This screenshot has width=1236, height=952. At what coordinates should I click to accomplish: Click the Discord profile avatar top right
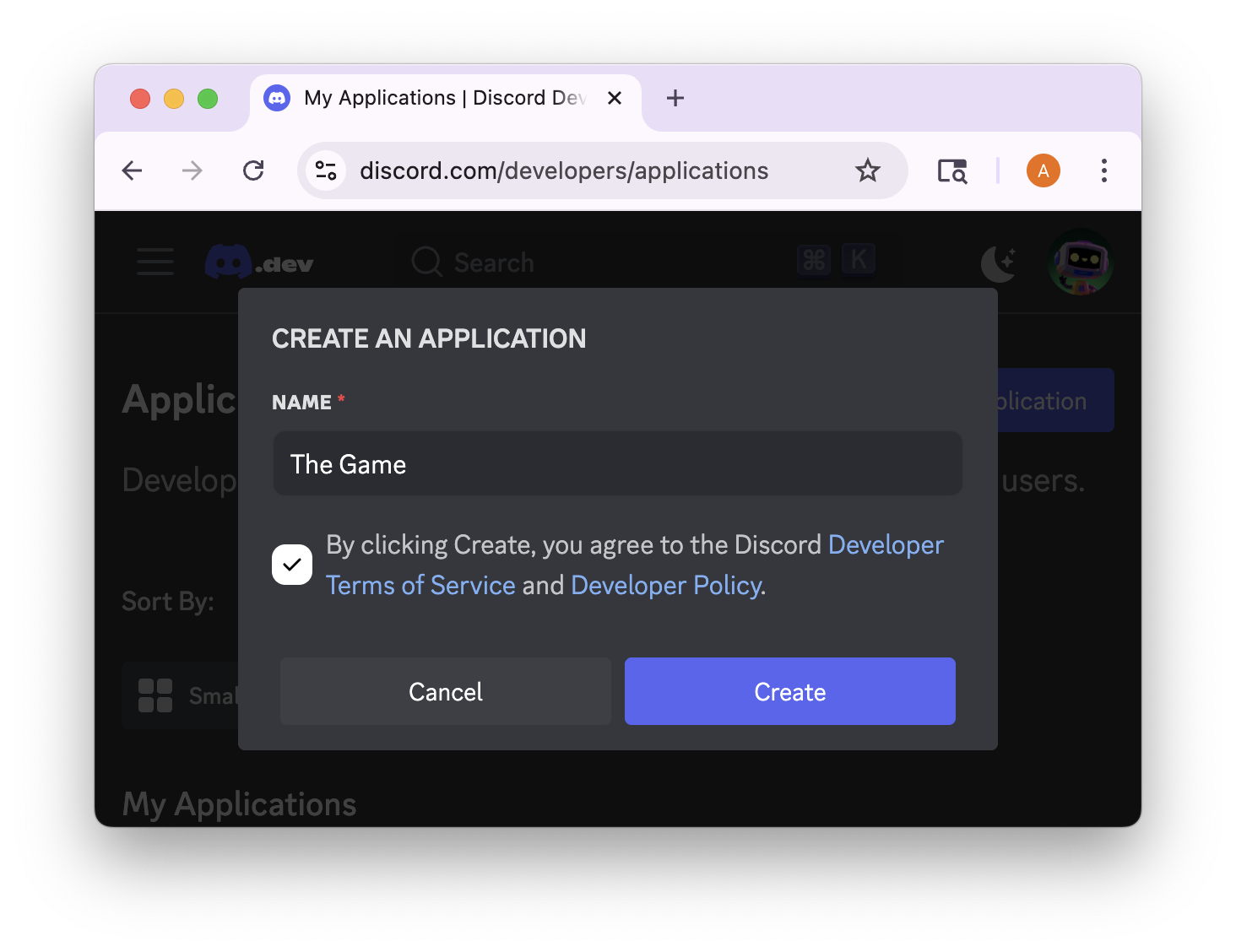tap(1080, 262)
